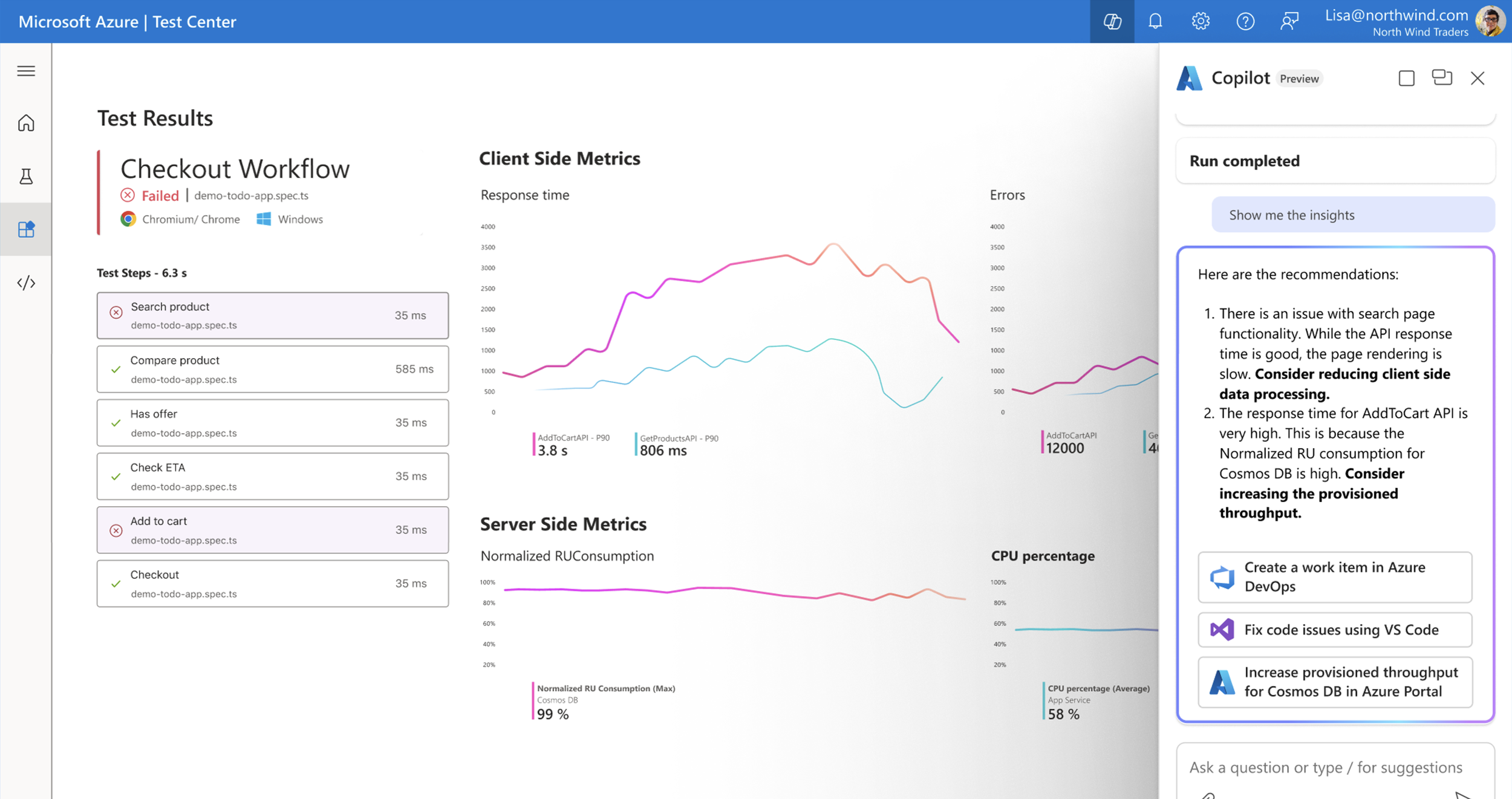Open the notifications bell
The image size is (1512, 799).
(x=1155, y=22)
